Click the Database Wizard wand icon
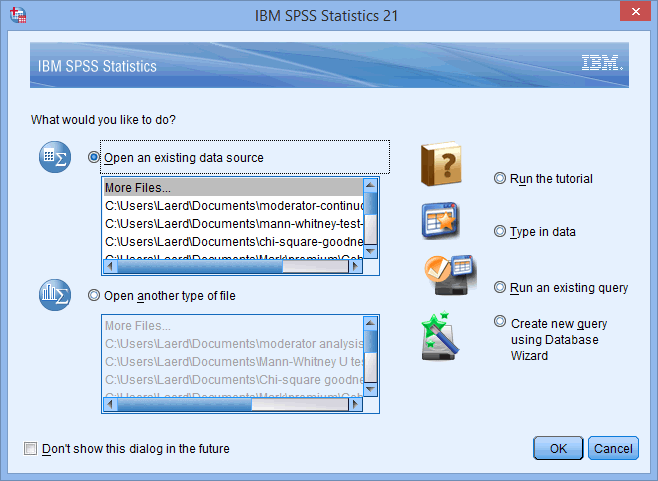This screenshot has height=481, width=658. point(440,336)
